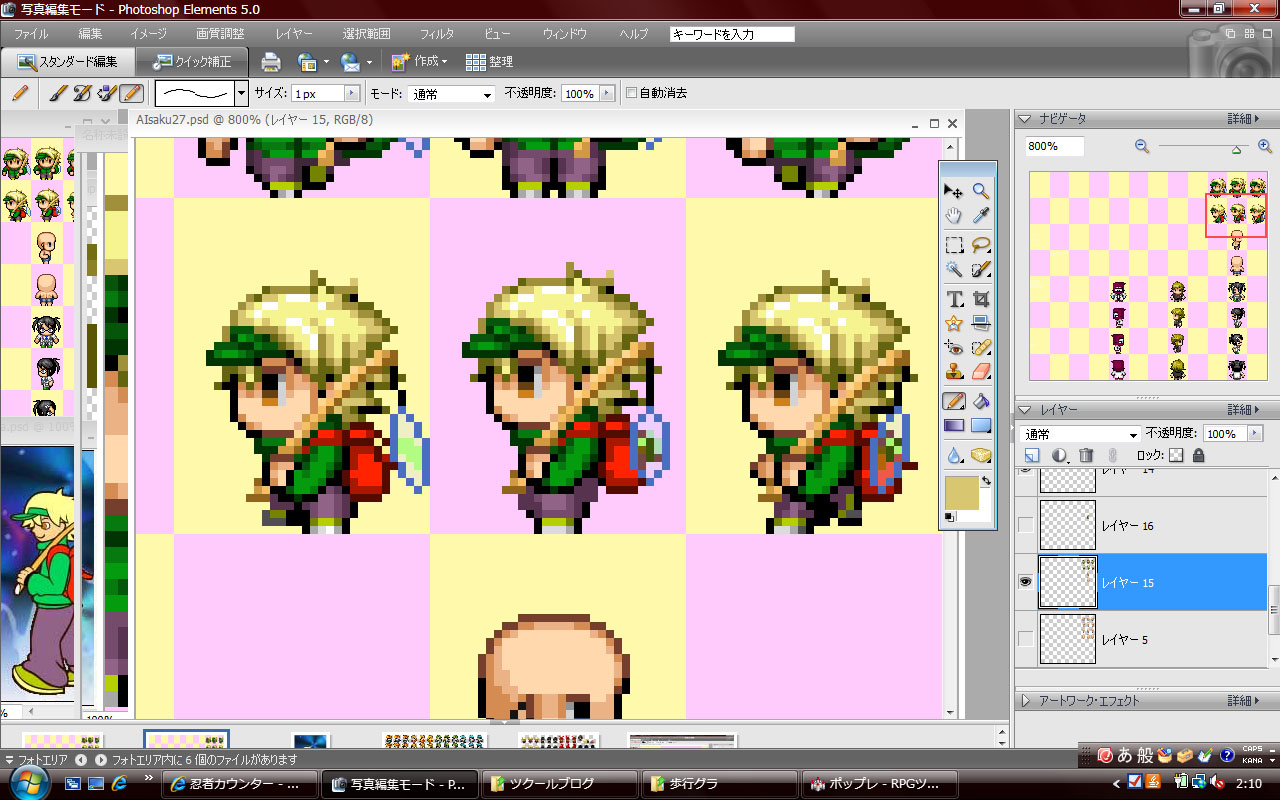Viewport: 1280px width, 800px height.
Task: Select the Selection Brush tool
Action: (x=981, y=269)
